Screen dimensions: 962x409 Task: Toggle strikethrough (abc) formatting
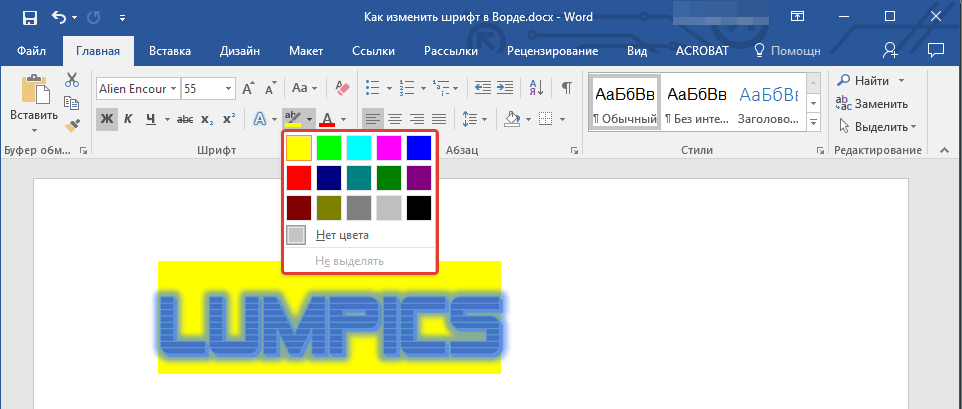pos(184,120)
